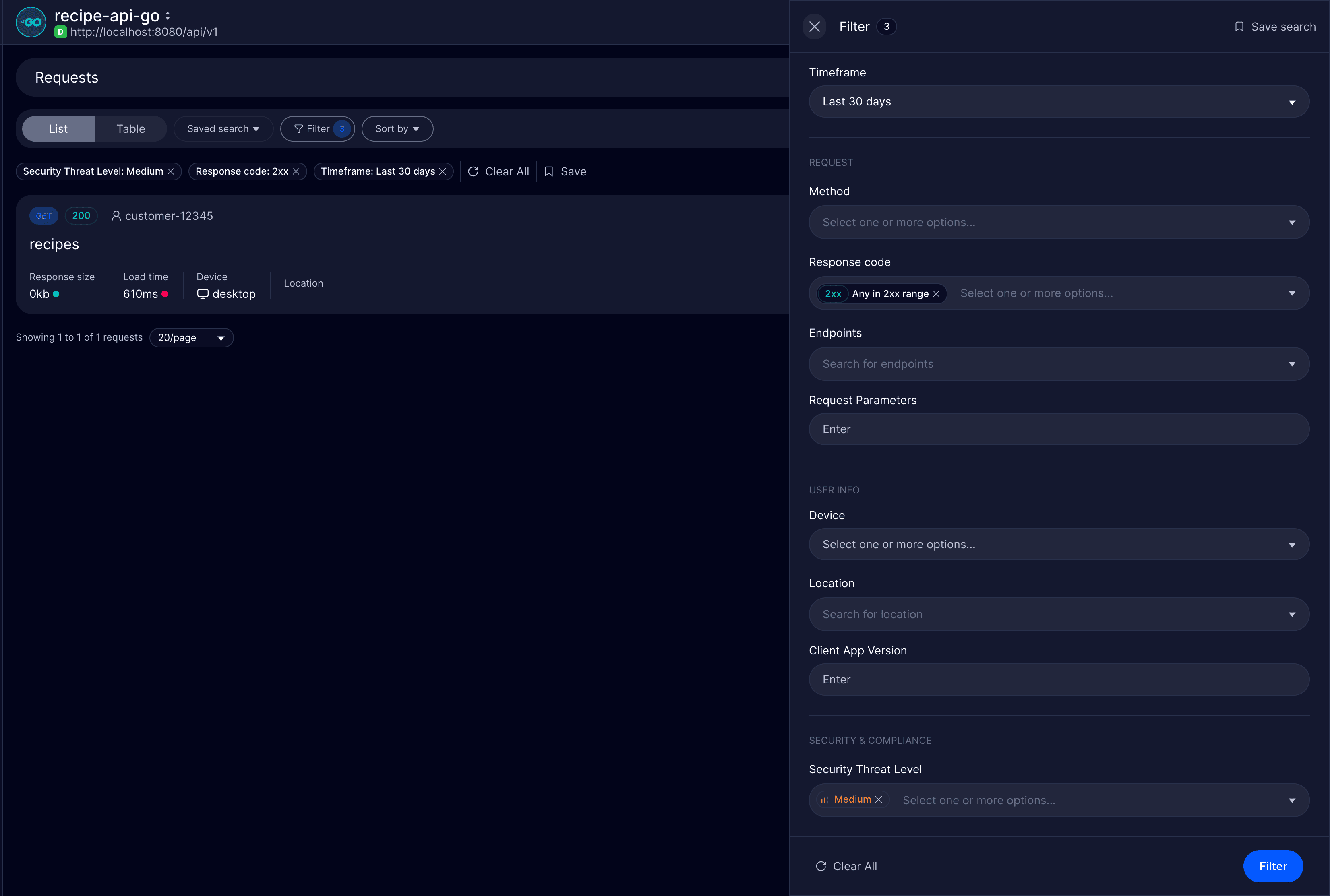Image resolution: width=1330 pixels, height=896 pixels.
Task: Click the user icon next to customer-12345
Action: [117, 215]
